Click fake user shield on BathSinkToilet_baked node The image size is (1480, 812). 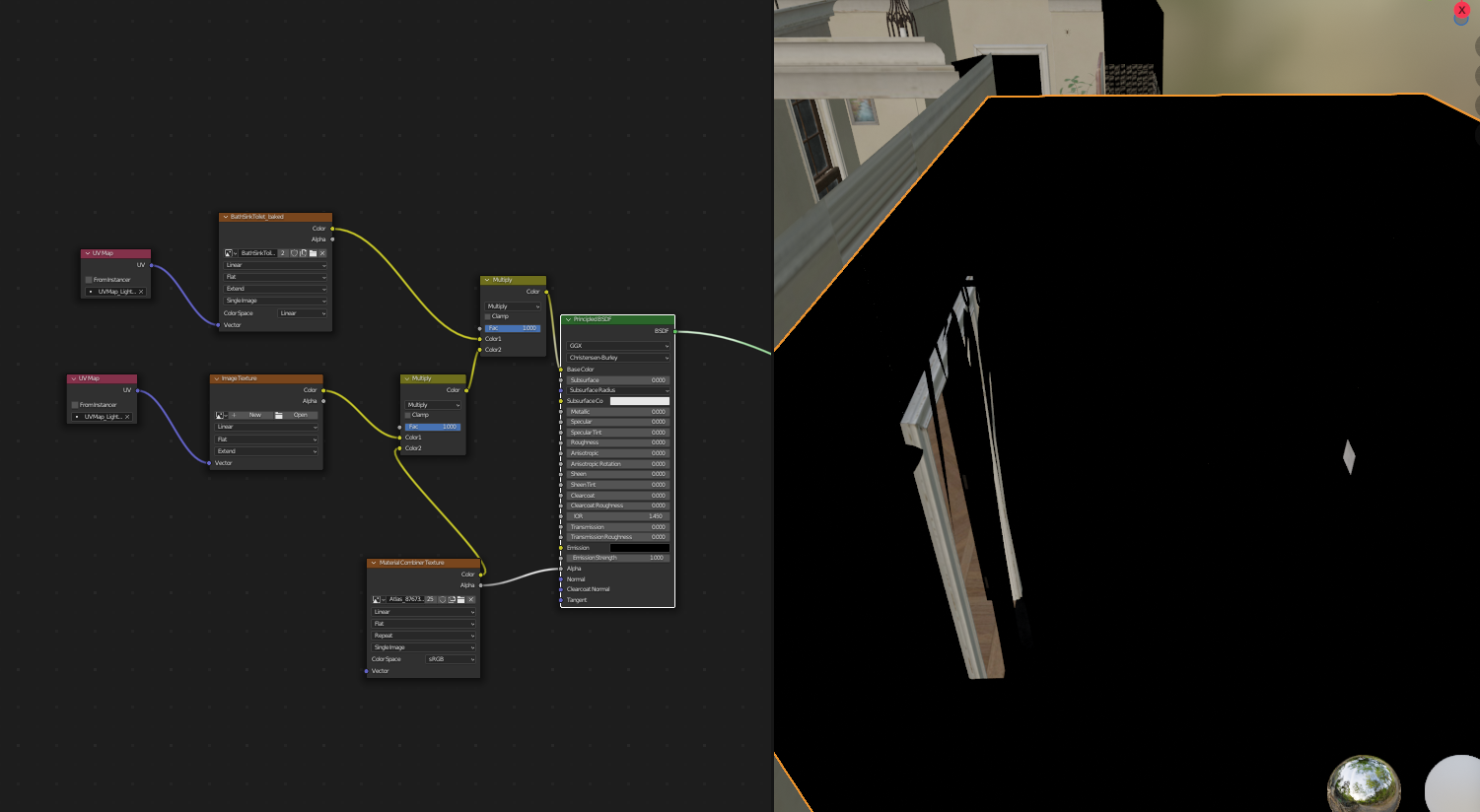click(294, 253)
